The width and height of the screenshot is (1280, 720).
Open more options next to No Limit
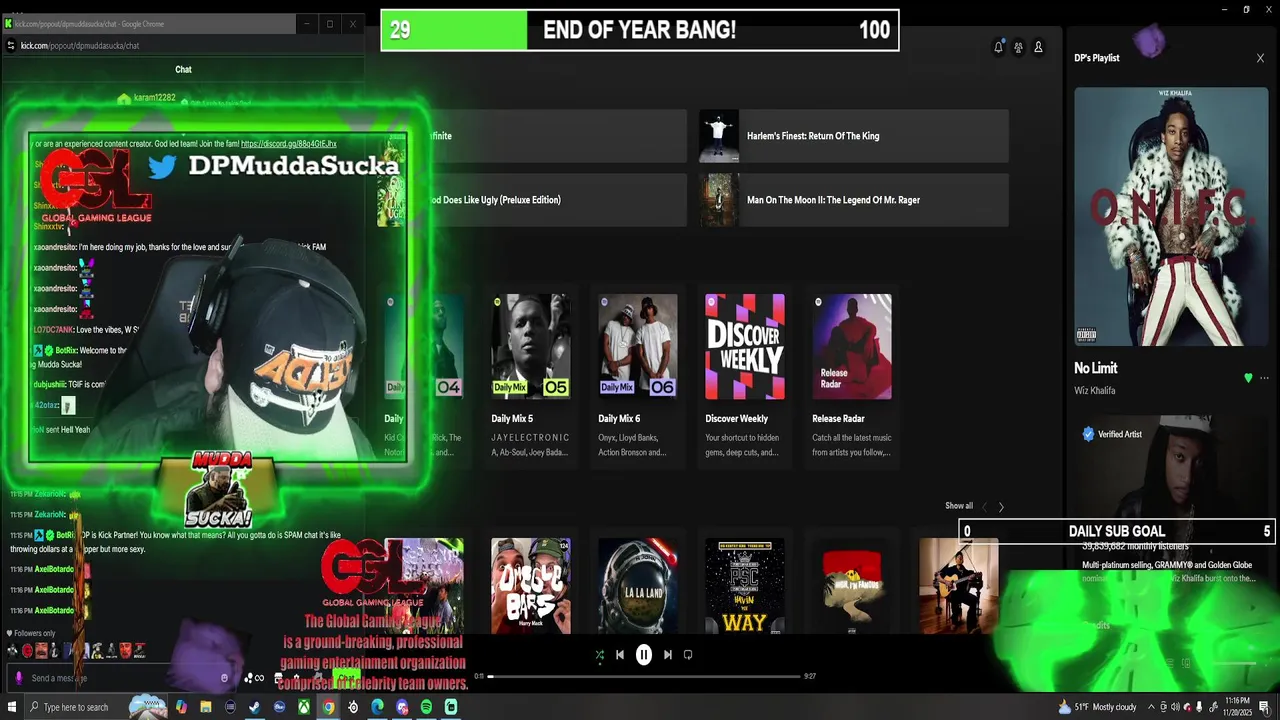1264,378
